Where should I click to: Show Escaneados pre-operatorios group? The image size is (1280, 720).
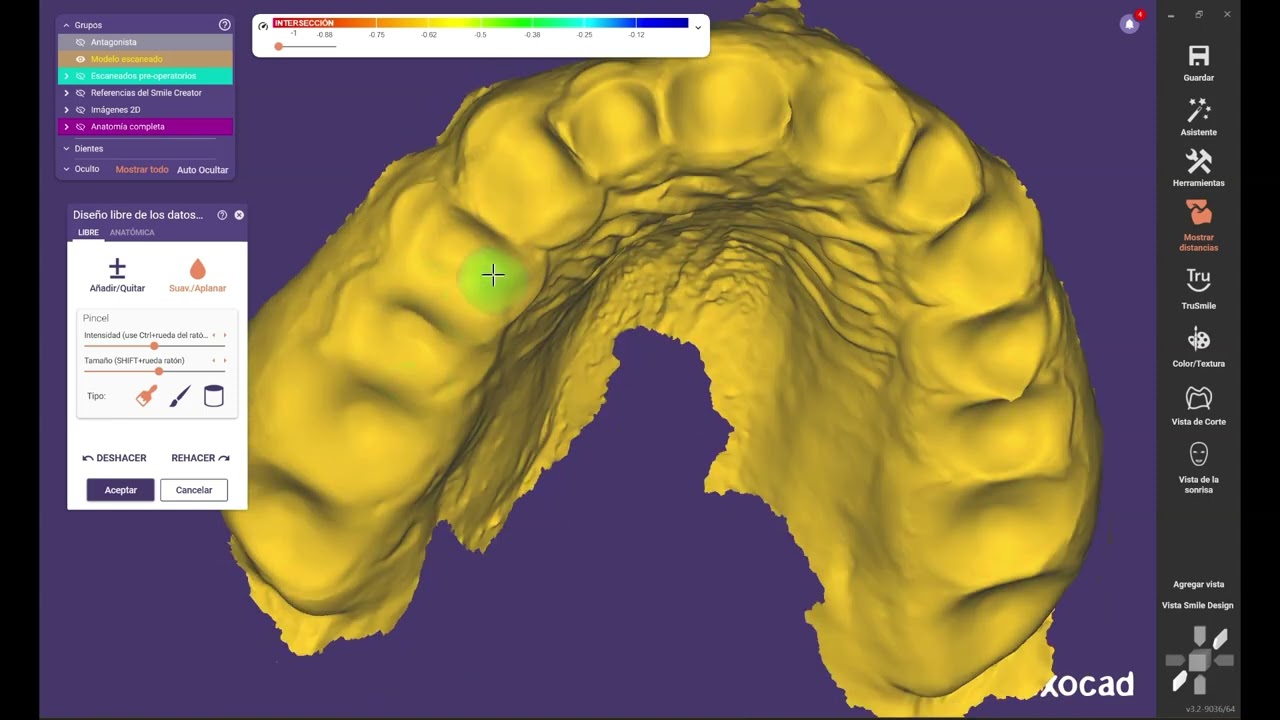click(81, 76)
